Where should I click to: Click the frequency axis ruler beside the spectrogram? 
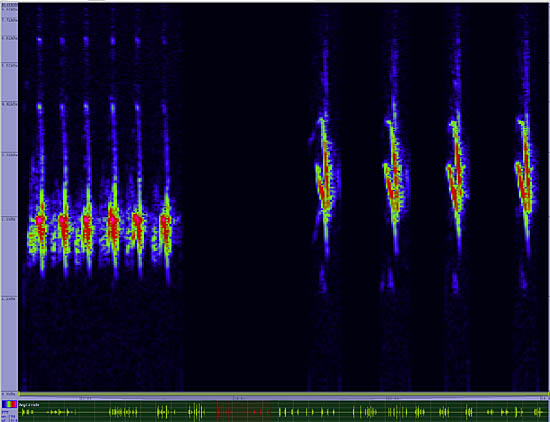tap(9, 198)
